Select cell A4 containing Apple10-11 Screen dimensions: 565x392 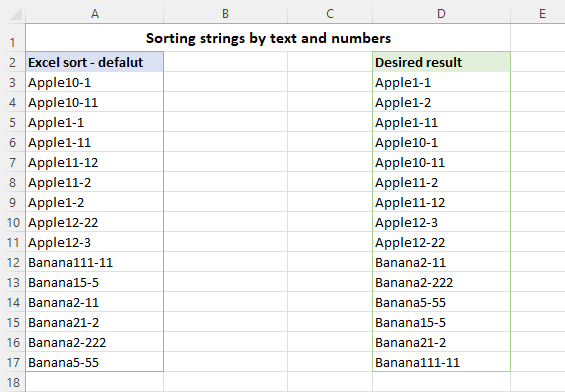pos(94,102)
